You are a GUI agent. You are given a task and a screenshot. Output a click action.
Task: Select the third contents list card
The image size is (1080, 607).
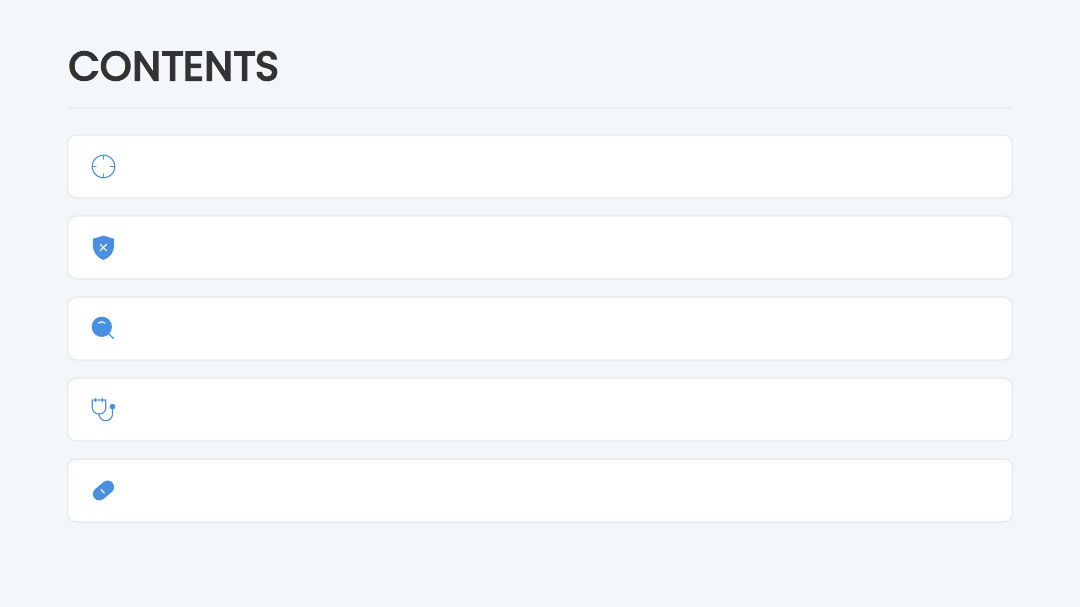[540, 329]
